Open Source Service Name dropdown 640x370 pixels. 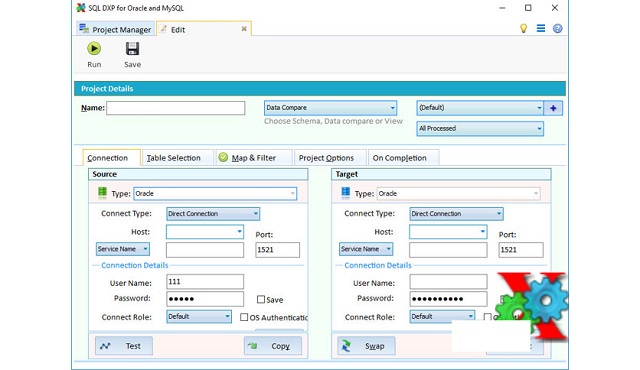(123, 249)
